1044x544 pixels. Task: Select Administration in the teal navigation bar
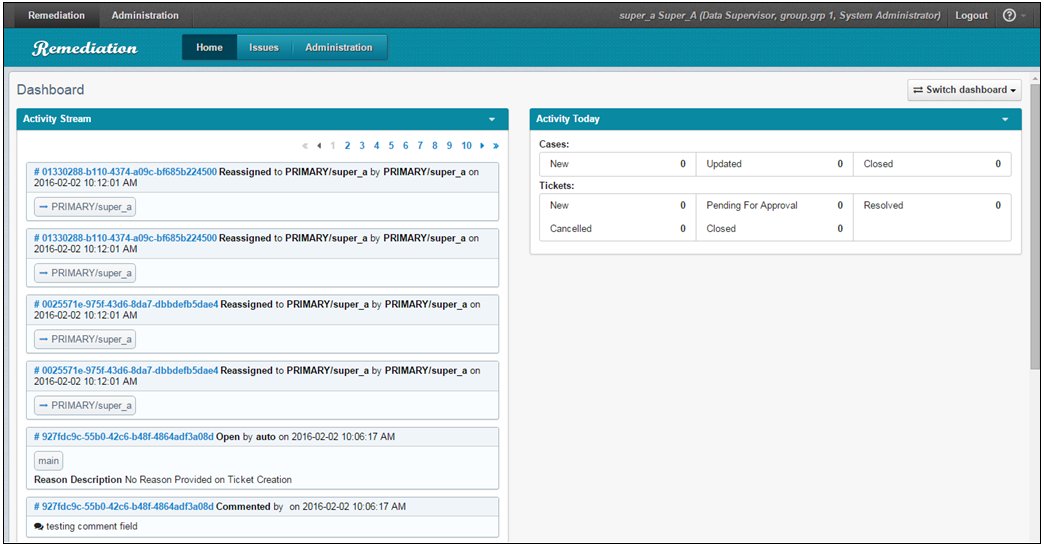338,48
